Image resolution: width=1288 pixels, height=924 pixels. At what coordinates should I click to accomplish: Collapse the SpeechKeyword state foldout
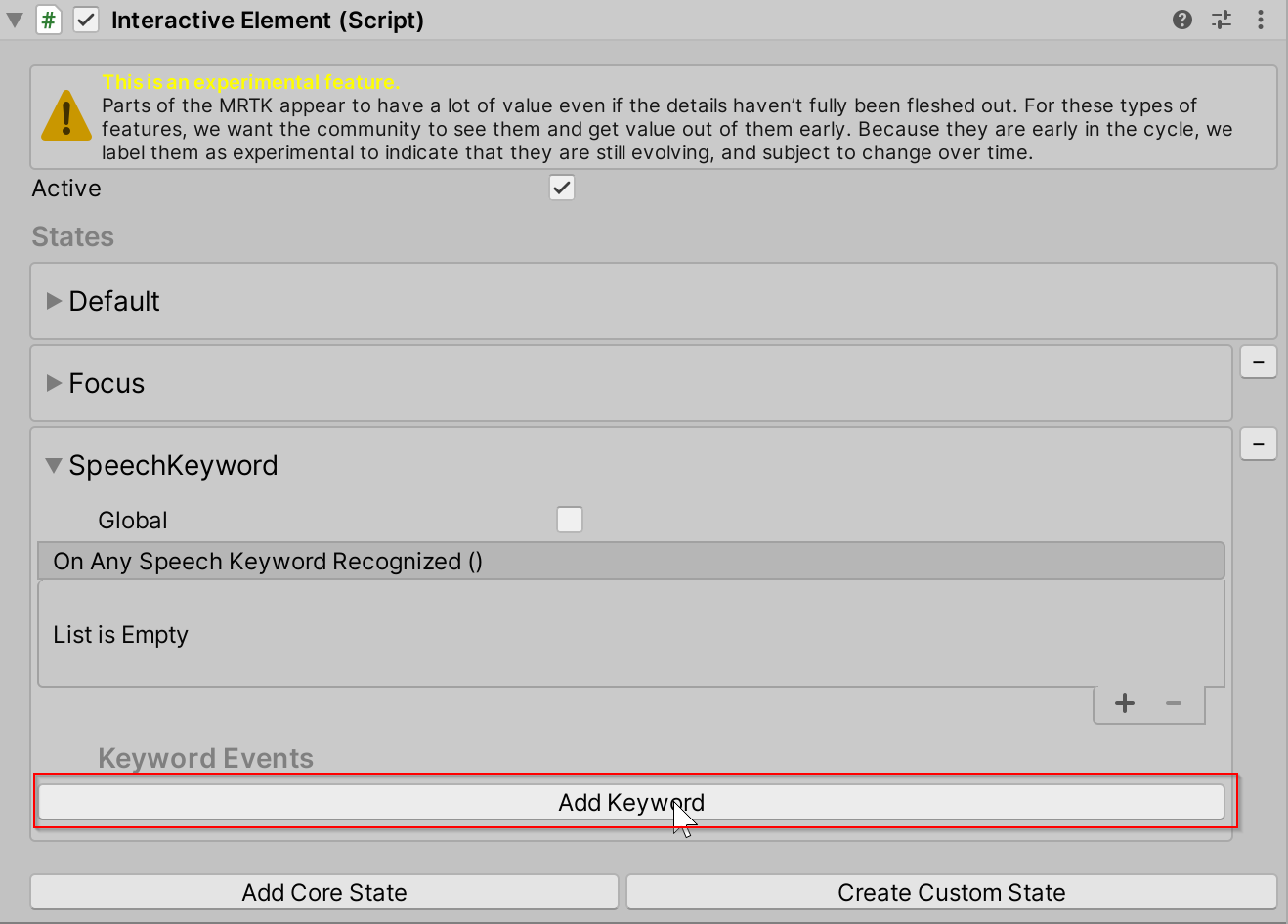(54, 465)
